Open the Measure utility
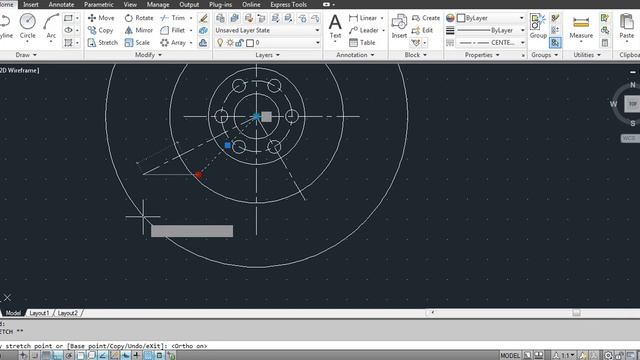Image resolution: width=640 pixels, height=360 pixels. click(581, 27)
